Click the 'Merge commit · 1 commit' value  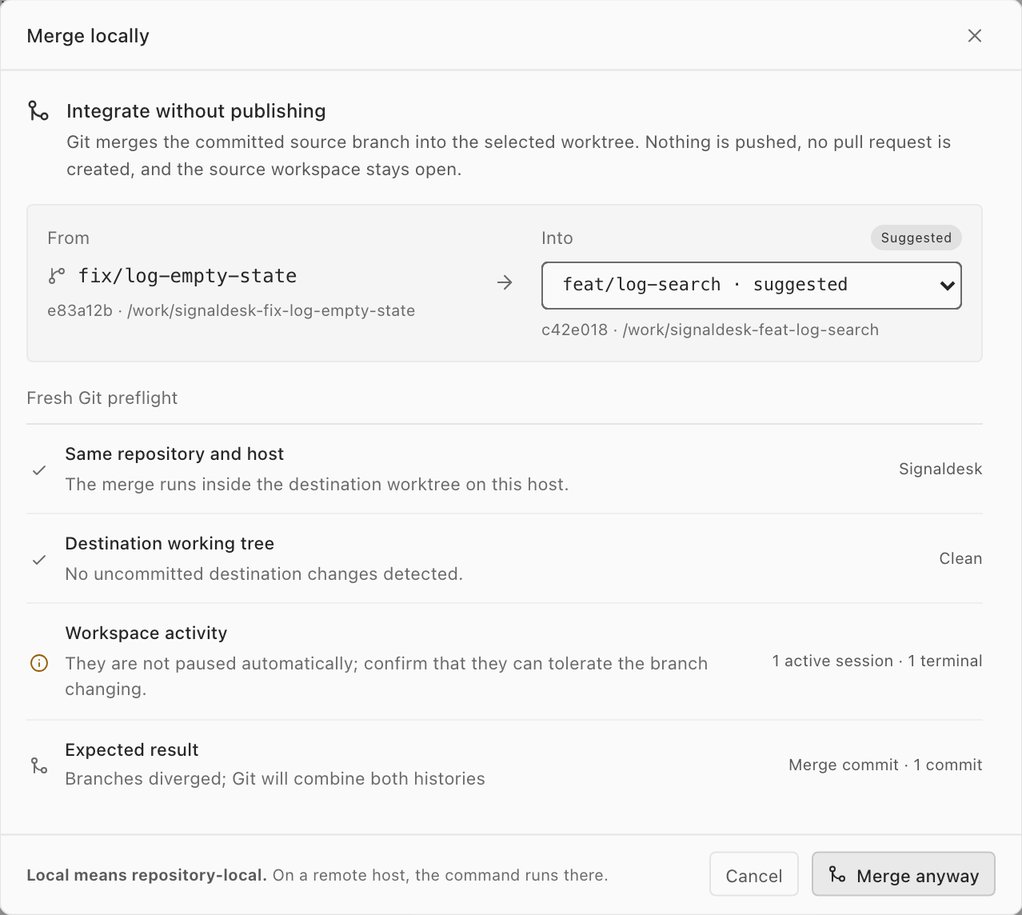tap(885, 765)
